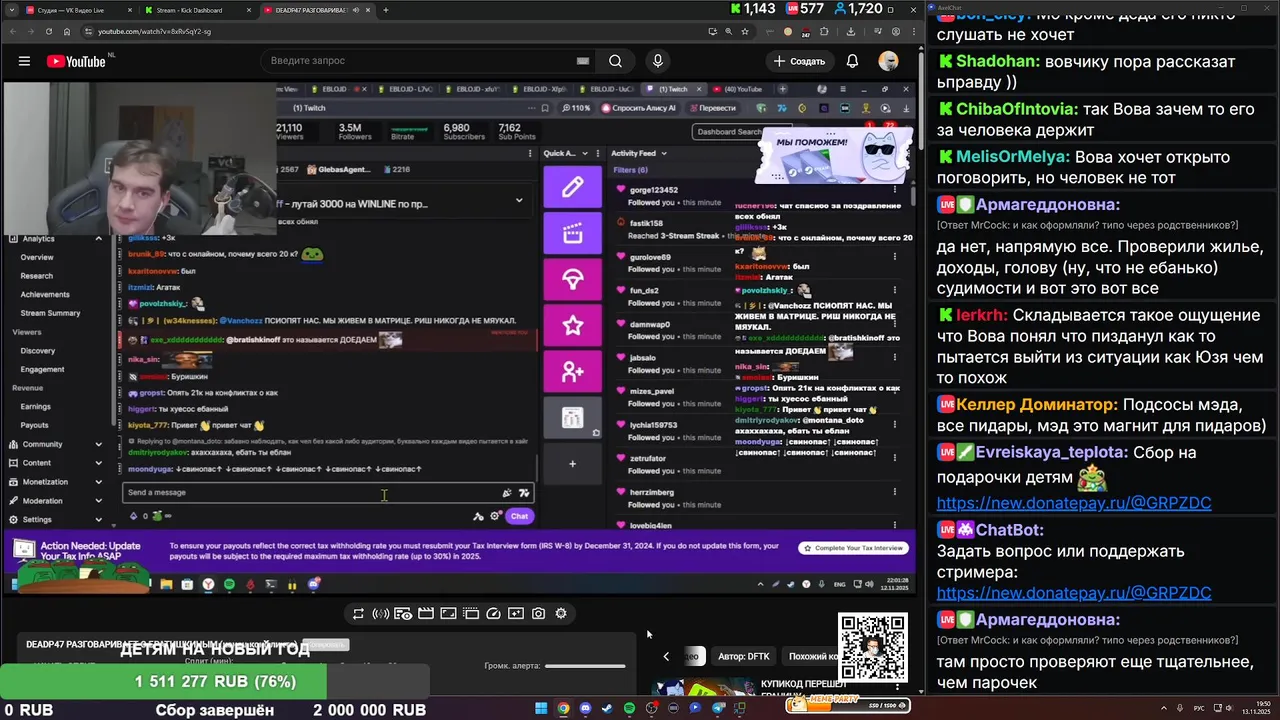Click the on-screen keyboard icon in search box

tap(583, 61)
